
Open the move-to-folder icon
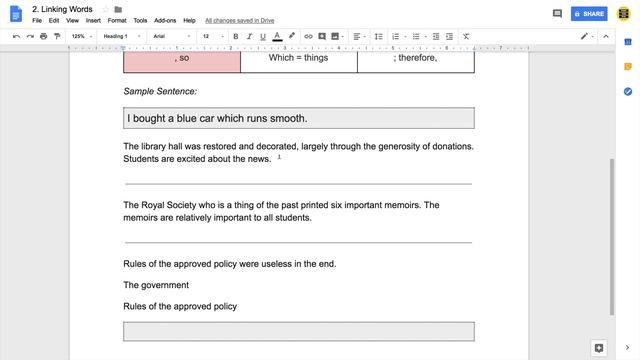click(118, 9)
